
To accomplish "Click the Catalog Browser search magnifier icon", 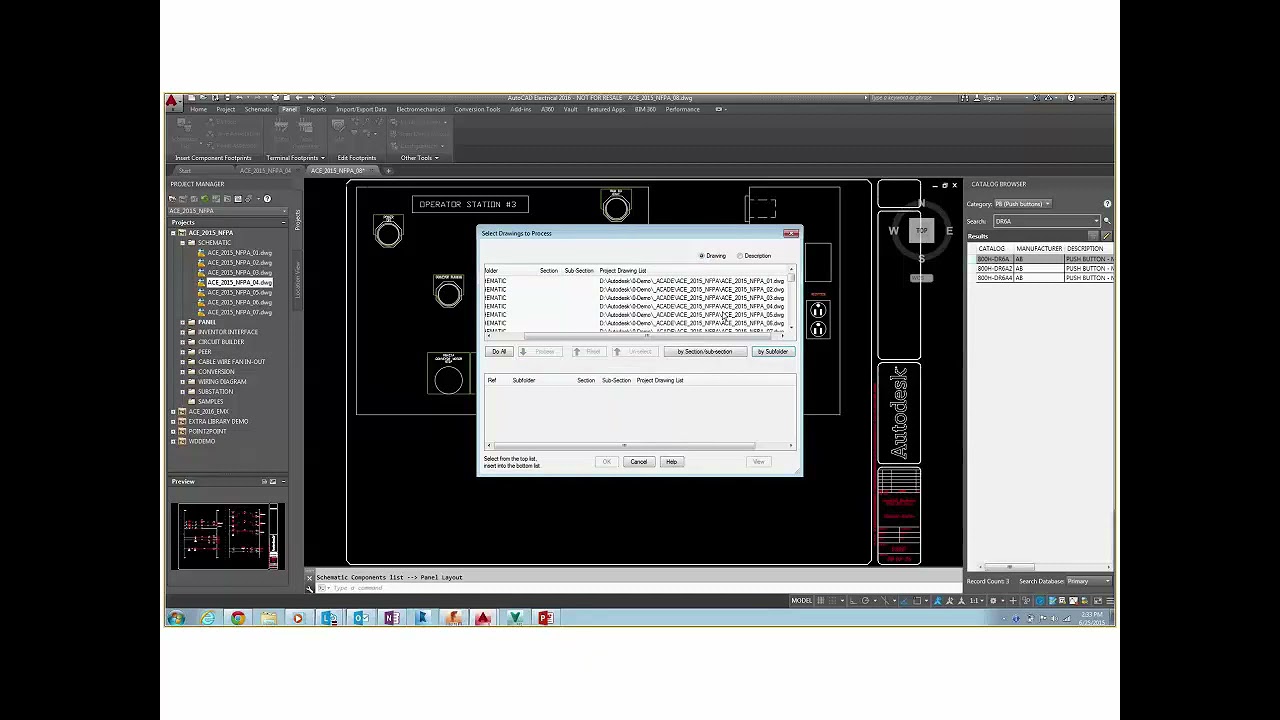I will [1107, 221].
